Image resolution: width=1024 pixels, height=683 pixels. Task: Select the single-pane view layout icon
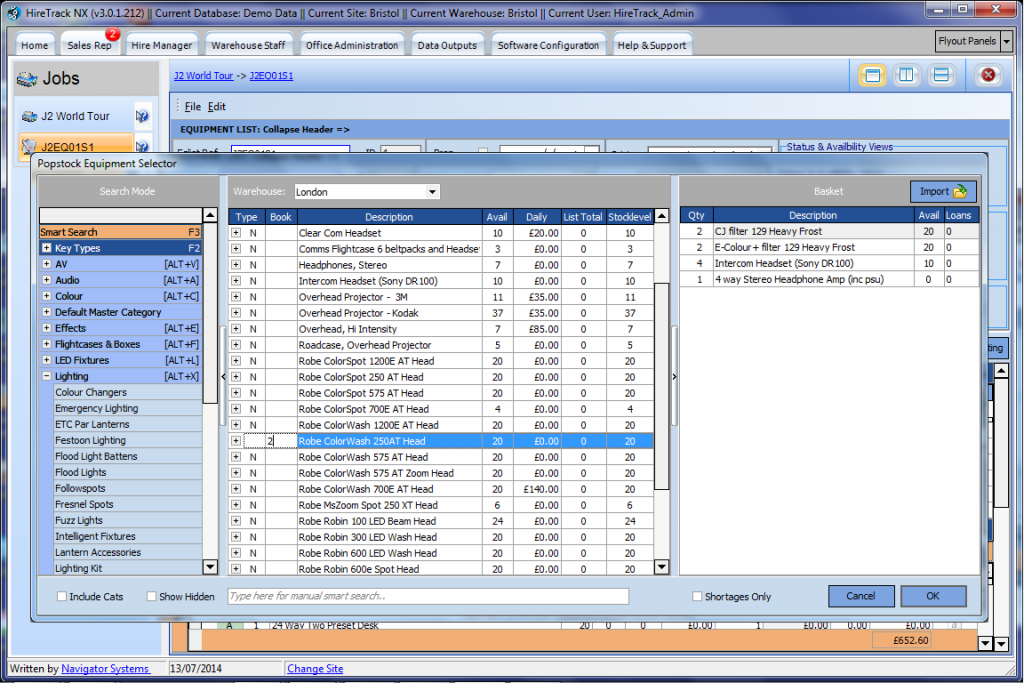pyautogui.click(x=871, y=75)
